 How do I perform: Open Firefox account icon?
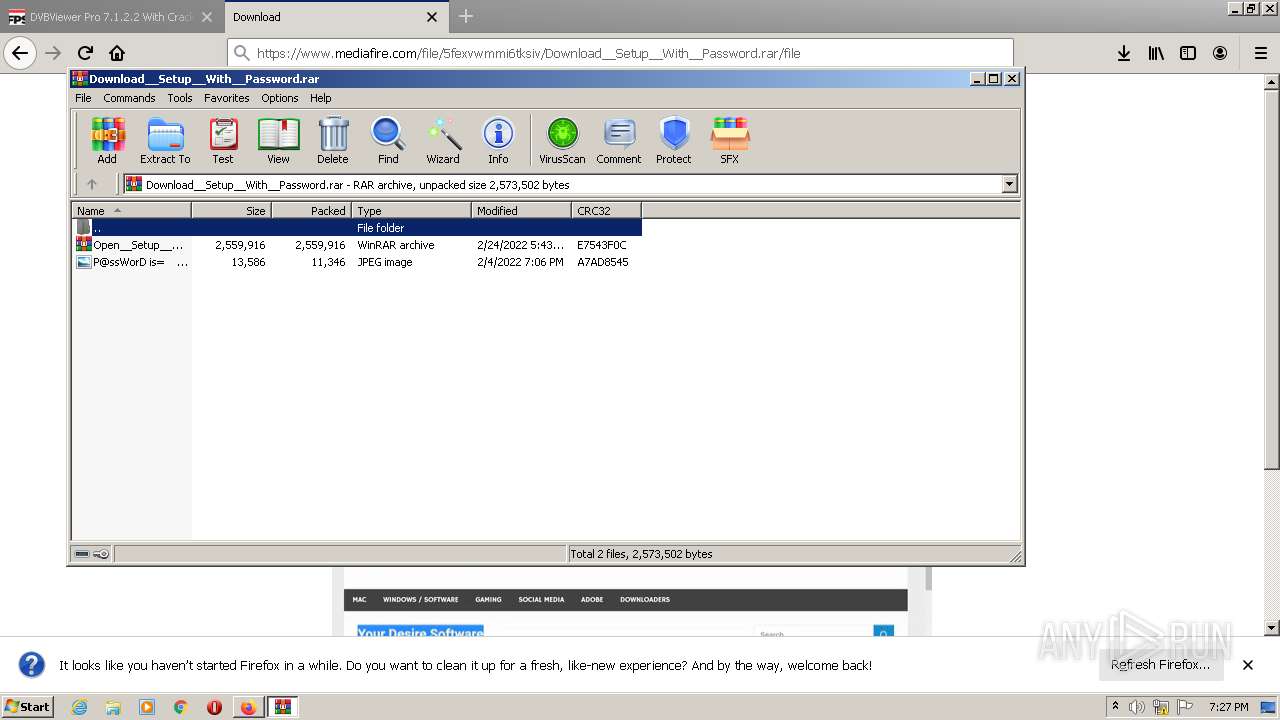(x=1220, y=53)
